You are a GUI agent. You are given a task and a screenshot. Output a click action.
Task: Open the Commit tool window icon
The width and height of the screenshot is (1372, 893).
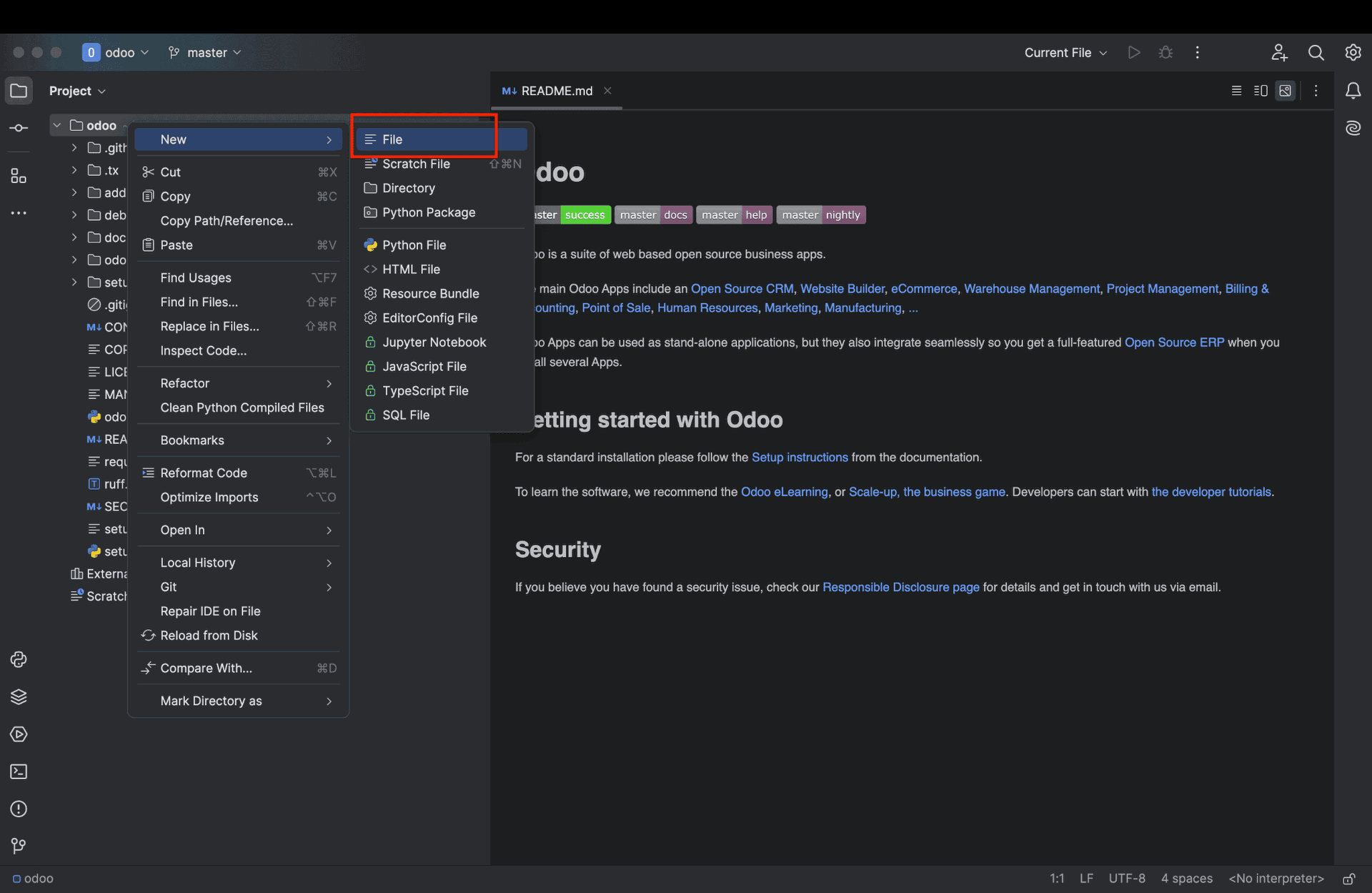[19, 128]
